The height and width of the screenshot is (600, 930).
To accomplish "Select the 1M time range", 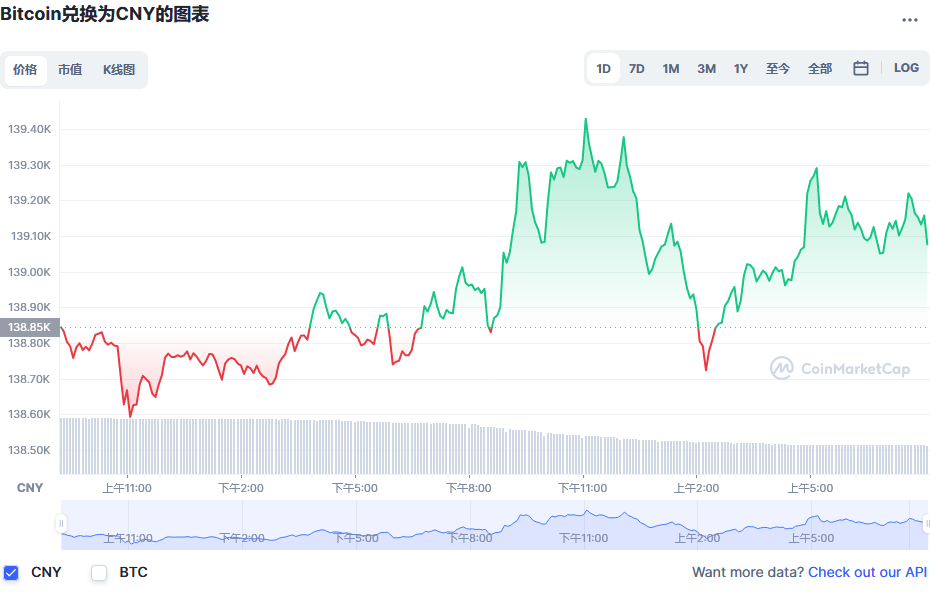I will point(671,69).
